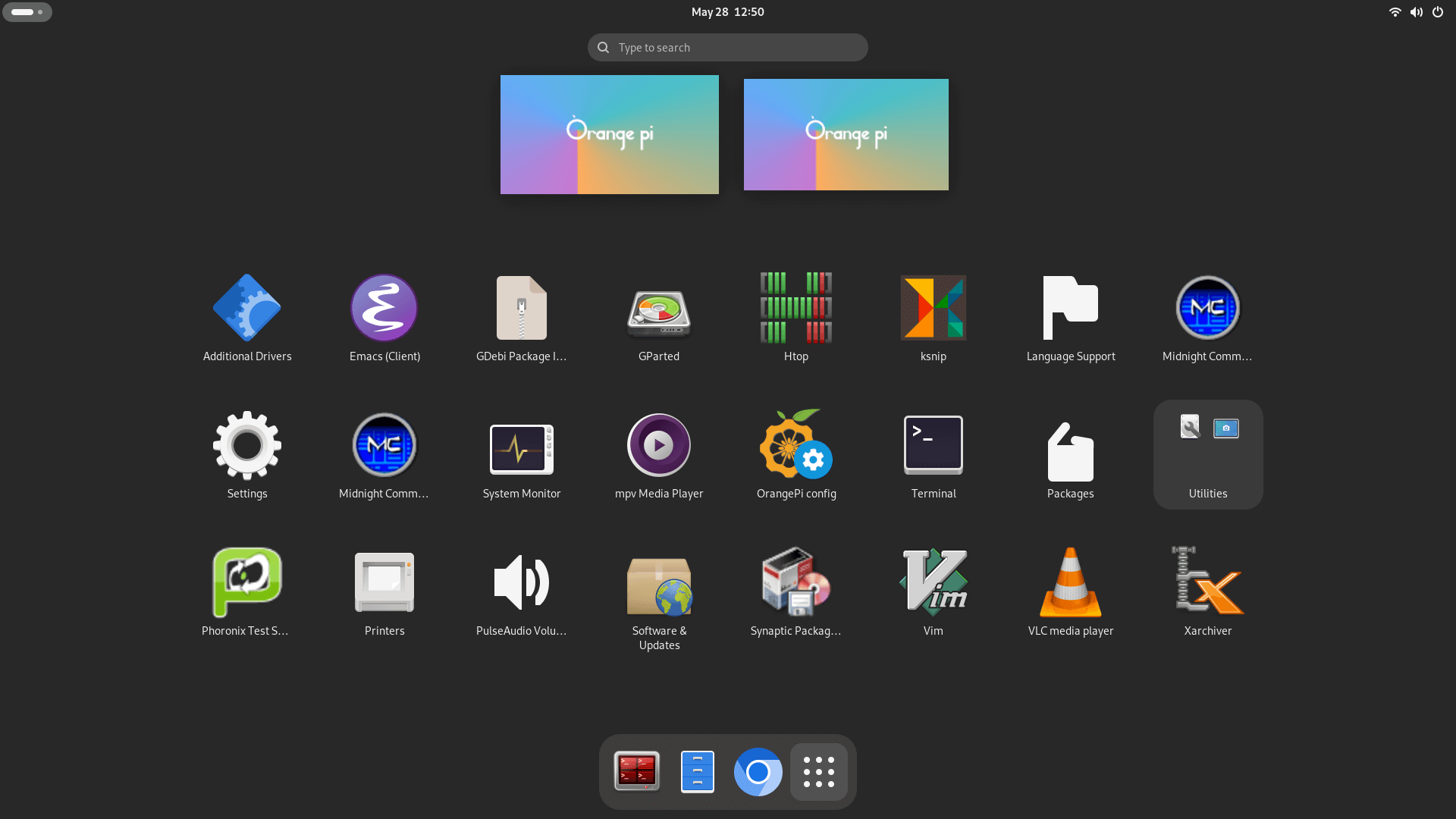Open the power menu icon
This screenshot has width=1456, height=819.
point(1438,12)
